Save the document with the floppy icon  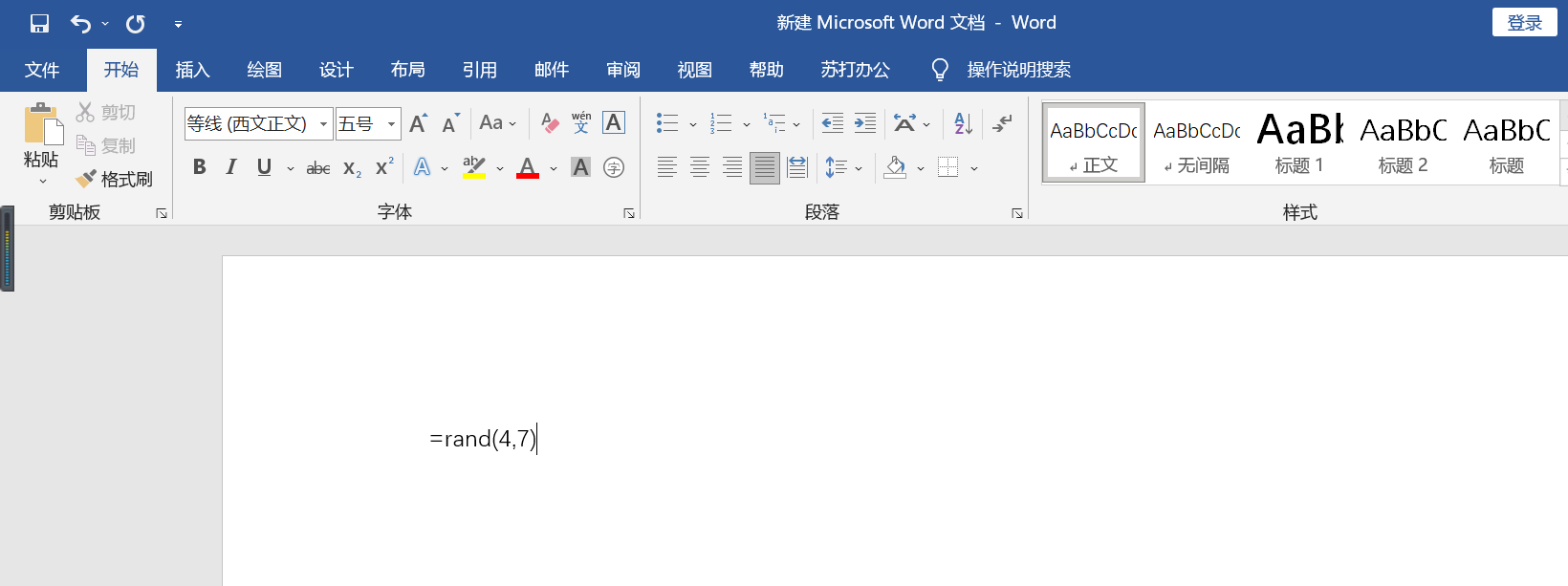39,23
